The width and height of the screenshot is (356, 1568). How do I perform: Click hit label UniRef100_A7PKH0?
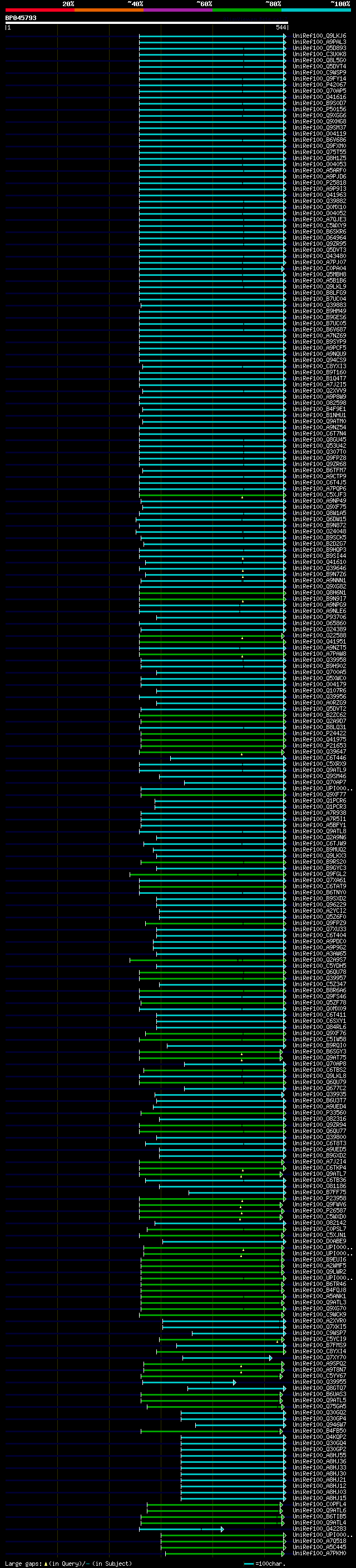319,1553
